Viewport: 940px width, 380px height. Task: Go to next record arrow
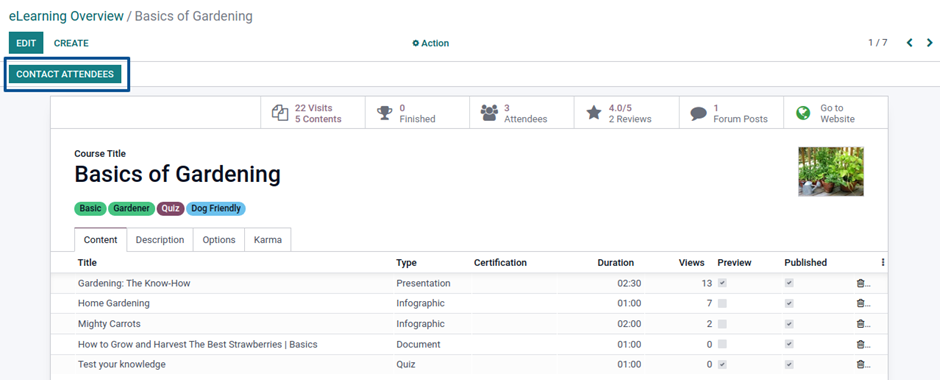(x=930, y=43)
